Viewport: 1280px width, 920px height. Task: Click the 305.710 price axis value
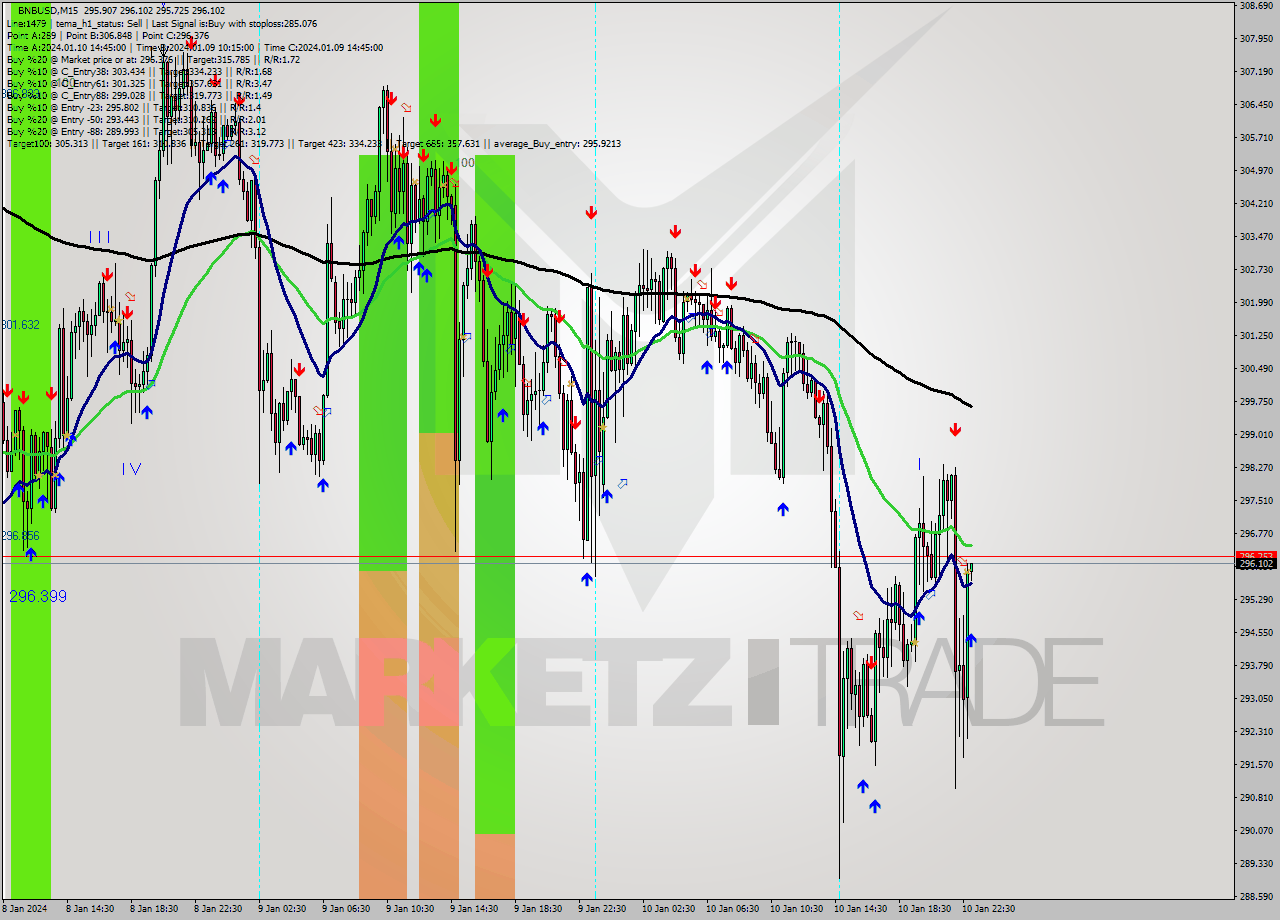pos(1256,138)
